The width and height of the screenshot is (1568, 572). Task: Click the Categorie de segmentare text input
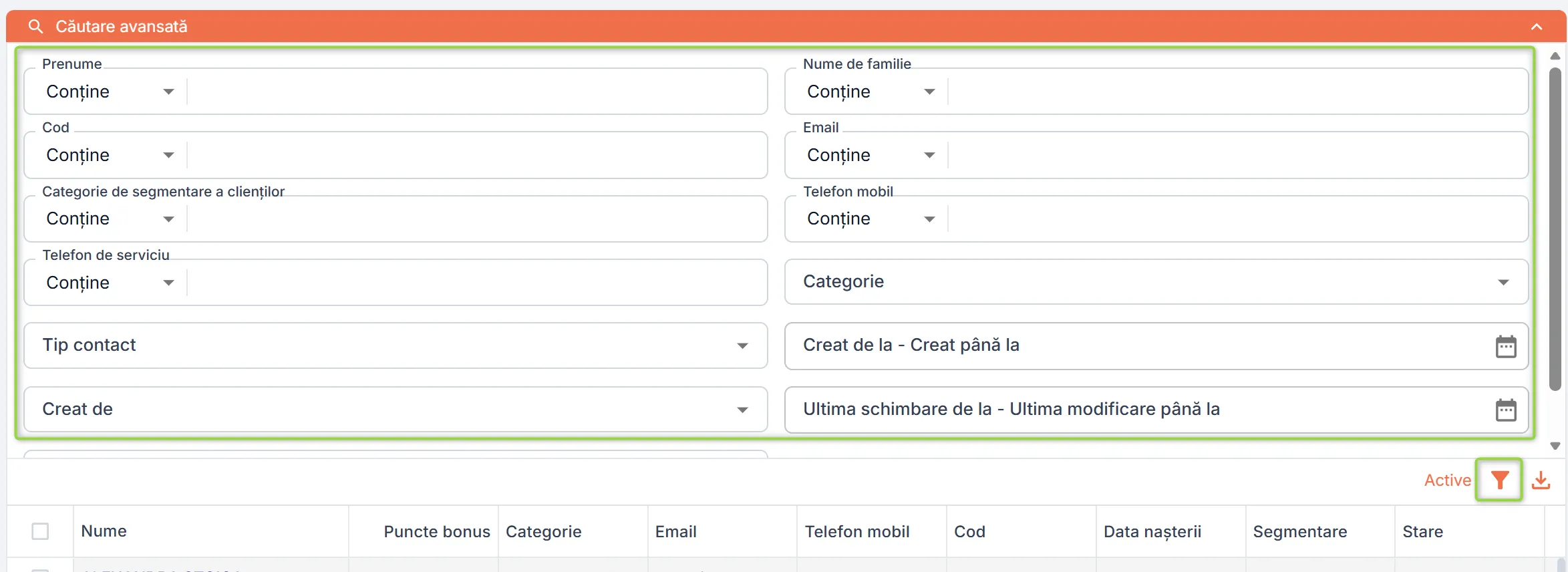pyautogui.click(x=476, y=219)
